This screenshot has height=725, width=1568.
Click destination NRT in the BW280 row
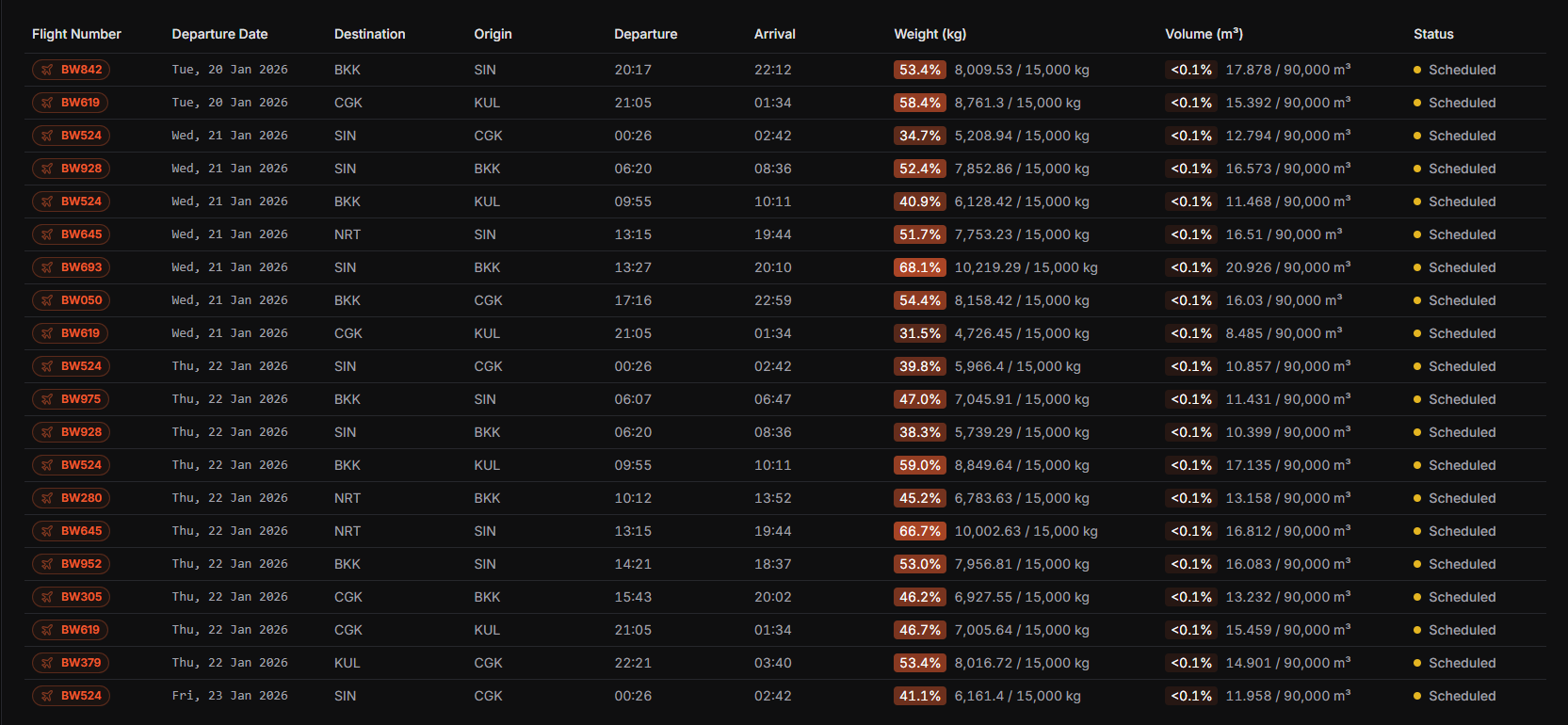pyautogui.click(x=348, y=498)
